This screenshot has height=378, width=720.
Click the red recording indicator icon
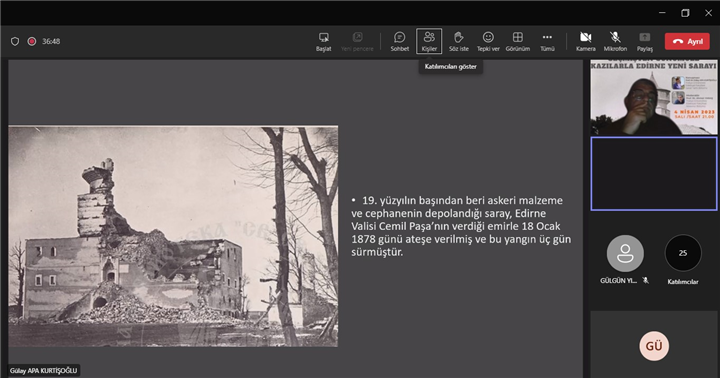coord(32,41)
